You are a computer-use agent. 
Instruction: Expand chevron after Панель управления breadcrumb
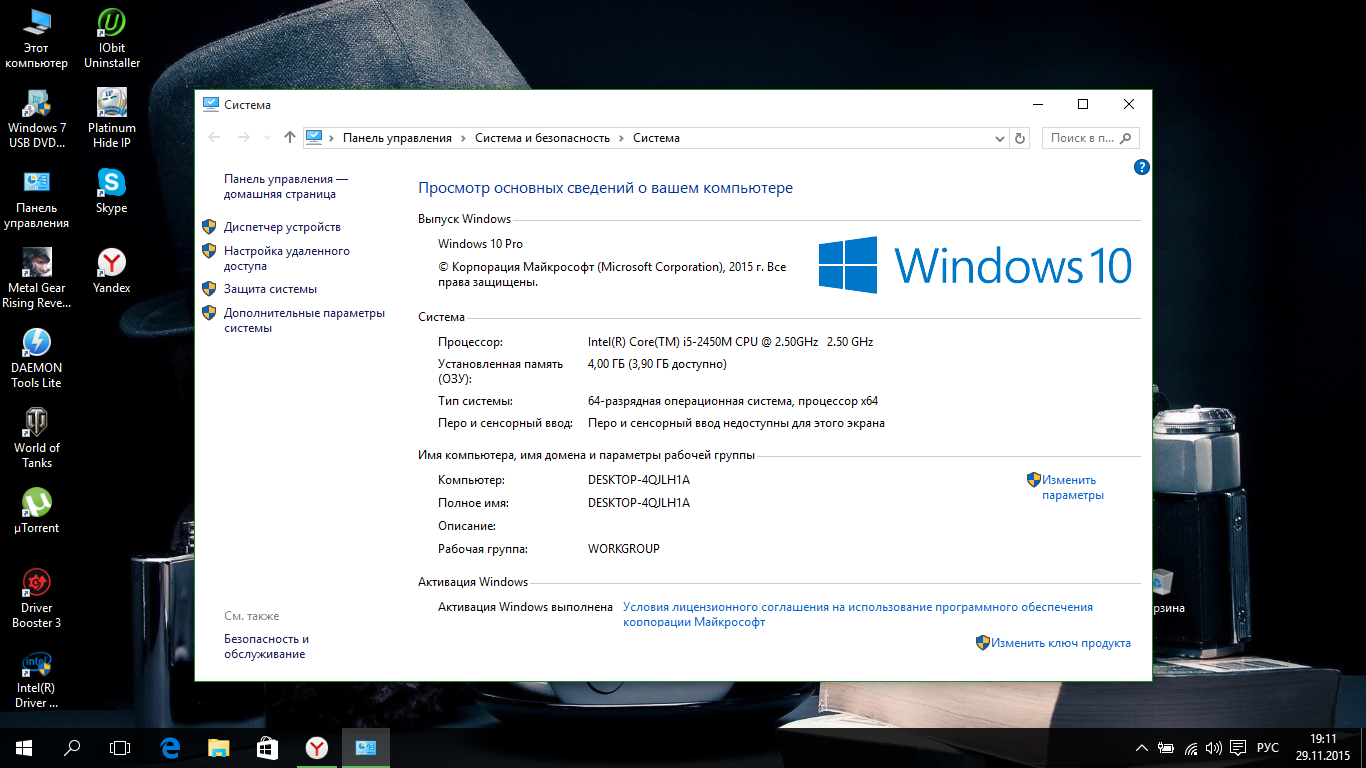point(463,138)
